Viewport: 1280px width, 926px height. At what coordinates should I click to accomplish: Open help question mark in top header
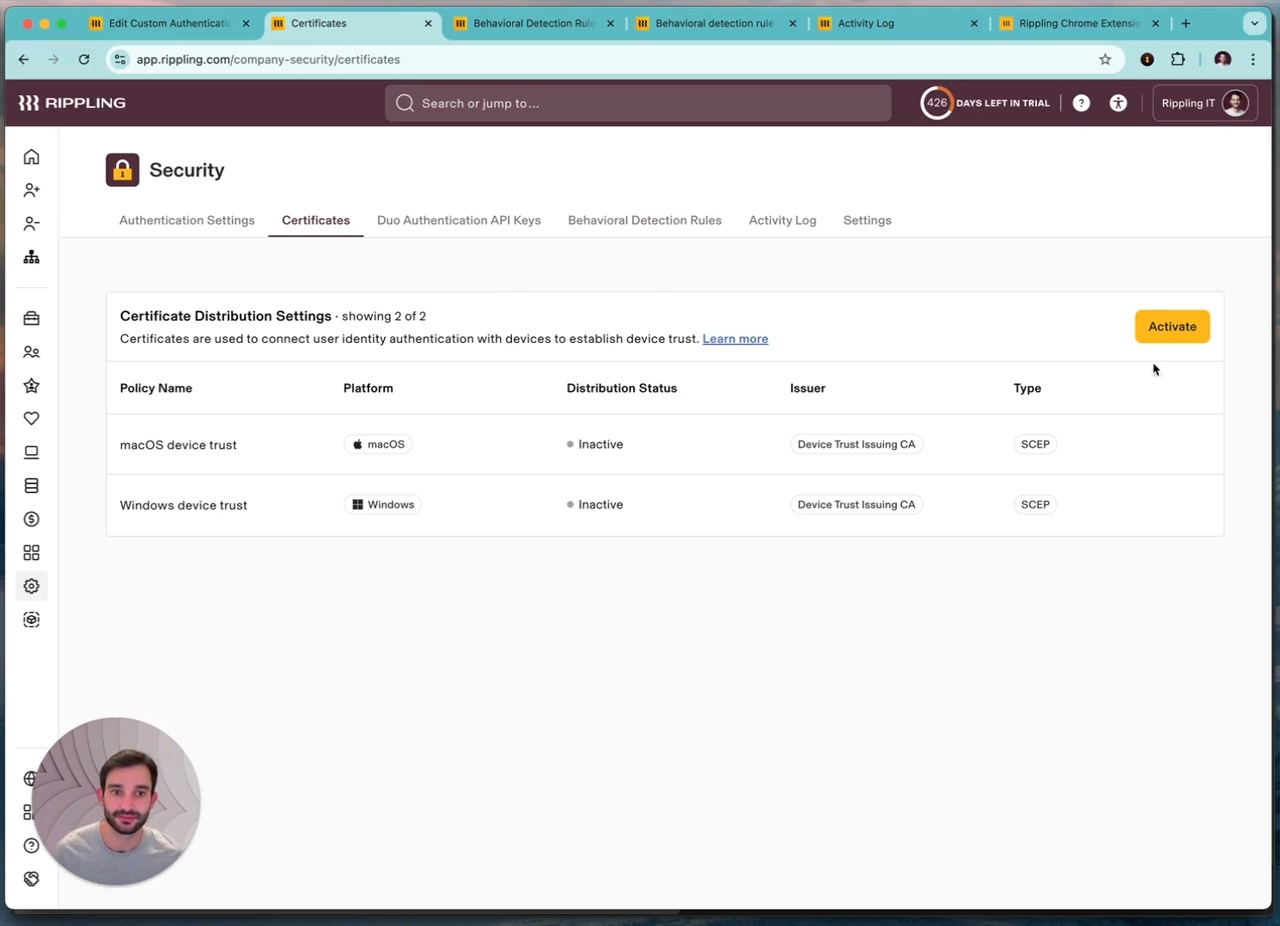coord(1081,103)
